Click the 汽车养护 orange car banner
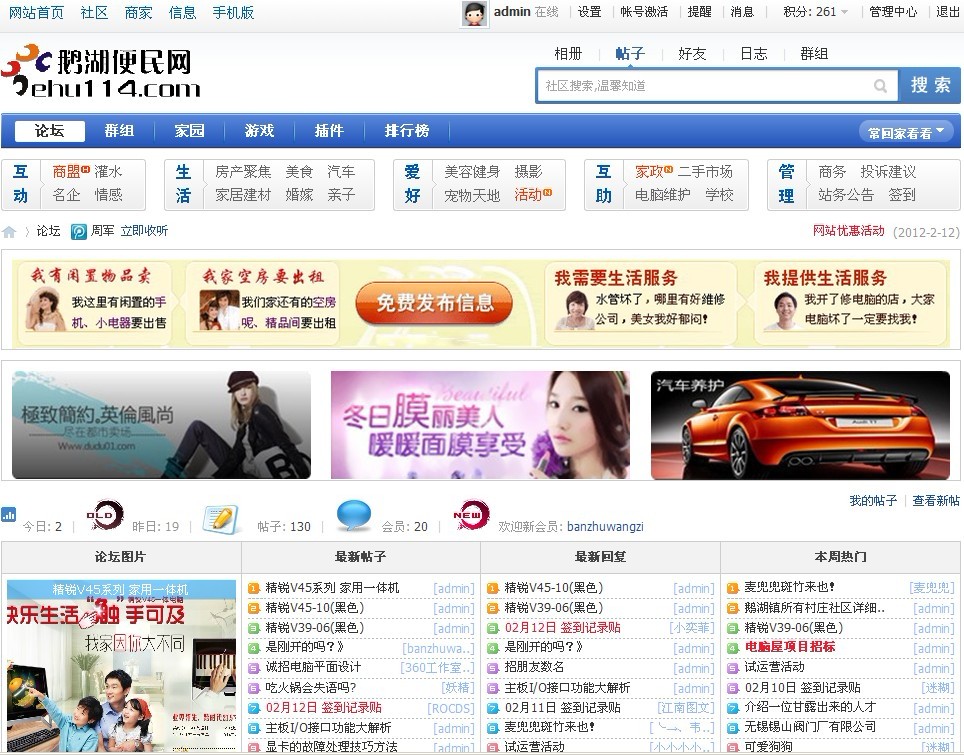Image resolution: width=964 pixels, height=755 pixels. 800,425
